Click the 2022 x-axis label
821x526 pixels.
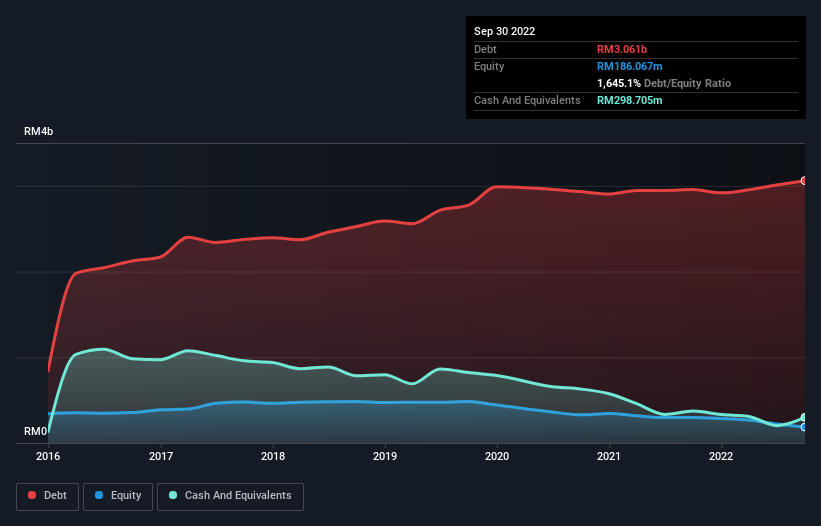tap(721, 456)
